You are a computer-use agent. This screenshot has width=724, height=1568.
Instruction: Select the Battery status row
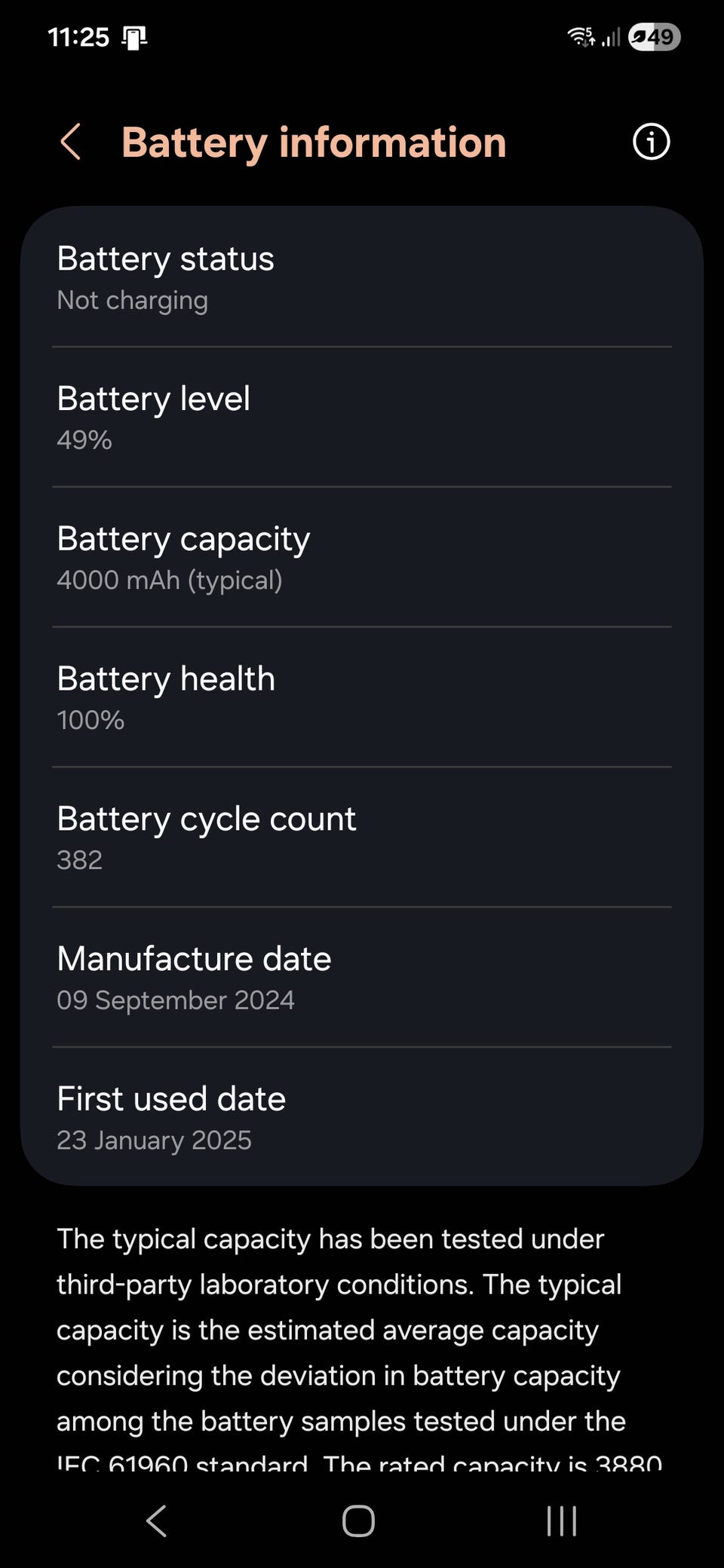tap(362, 277)
